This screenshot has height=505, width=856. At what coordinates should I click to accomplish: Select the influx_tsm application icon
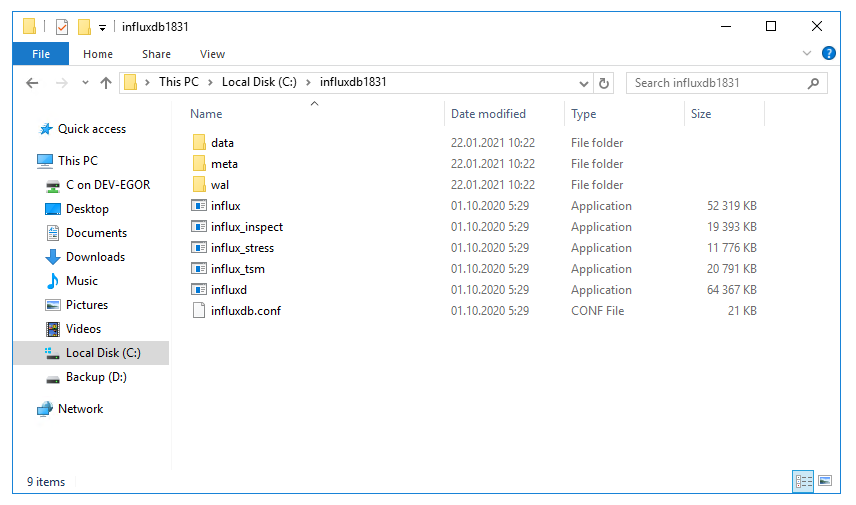click(x=199, y=269)
